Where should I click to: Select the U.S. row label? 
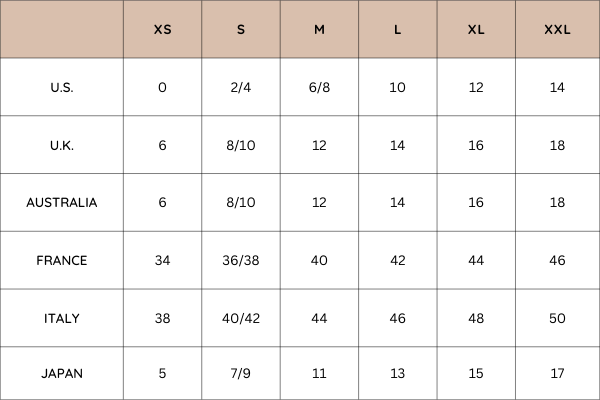[62, 88]
